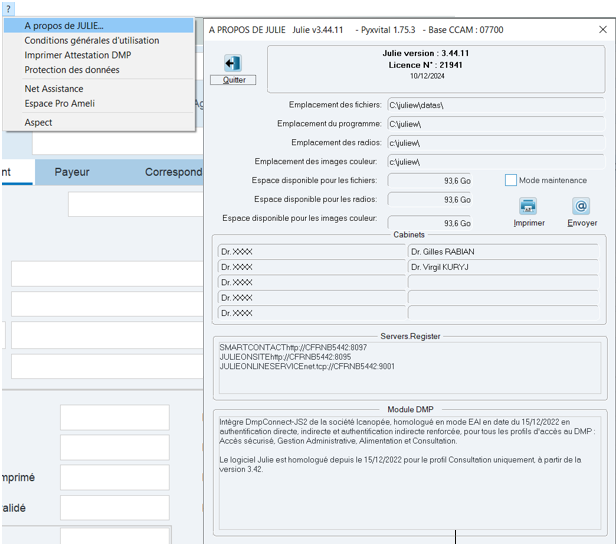Enable the Mode maintenance checkbox
This screenshot has width=616, height=544.
[510, 180]
